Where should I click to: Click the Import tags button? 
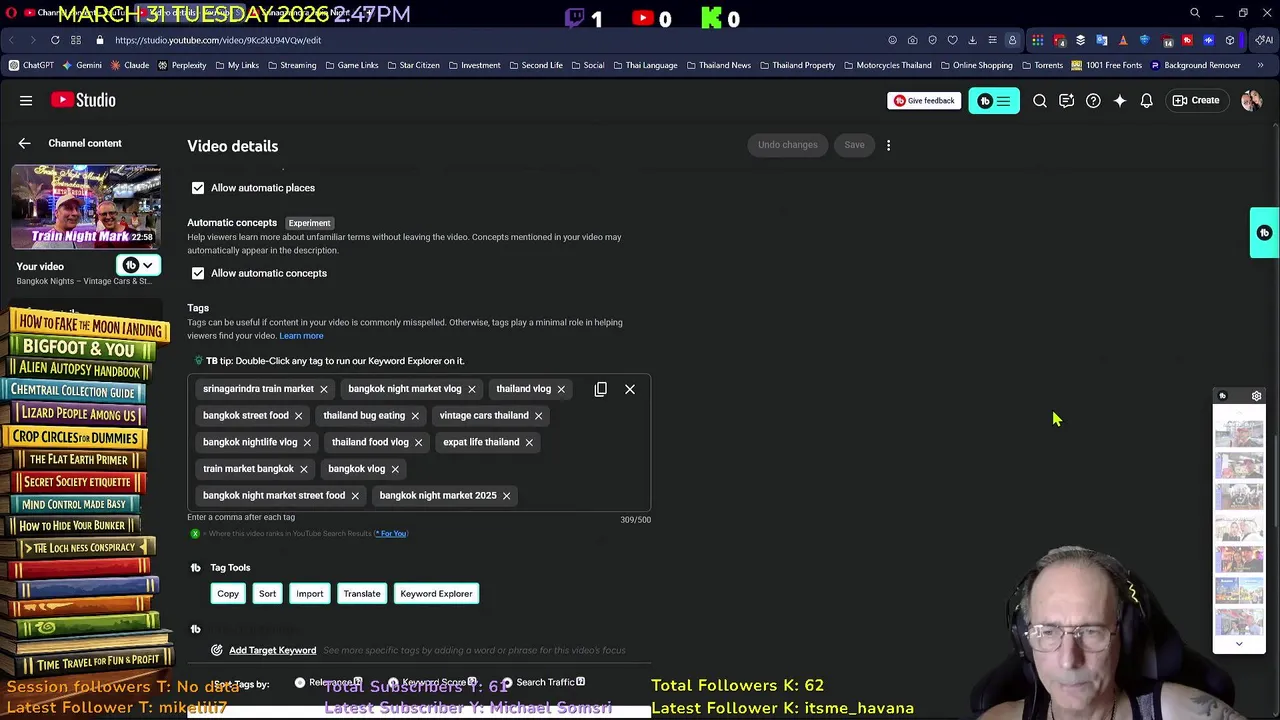[310, 594]
